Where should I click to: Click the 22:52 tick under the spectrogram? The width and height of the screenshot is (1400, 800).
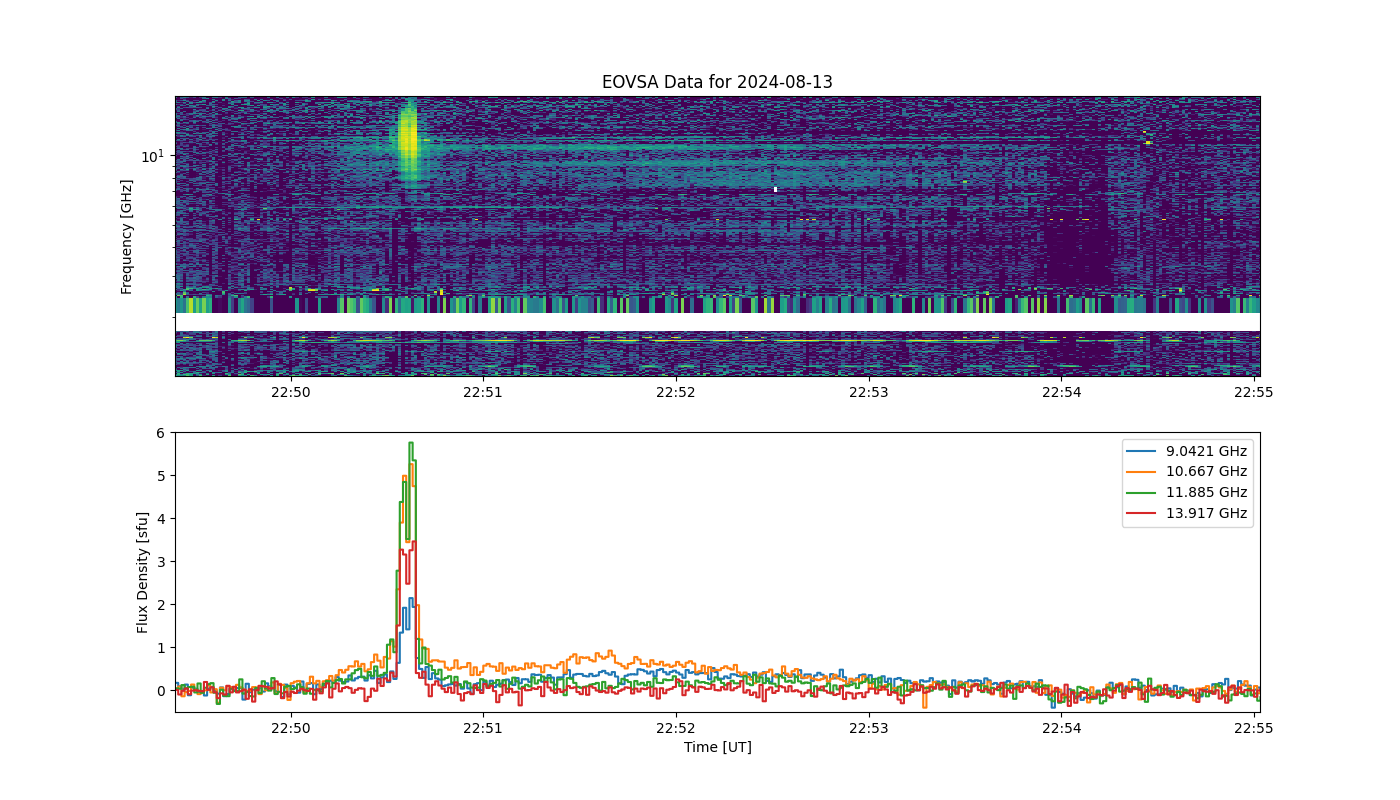[x=676, y=393]
